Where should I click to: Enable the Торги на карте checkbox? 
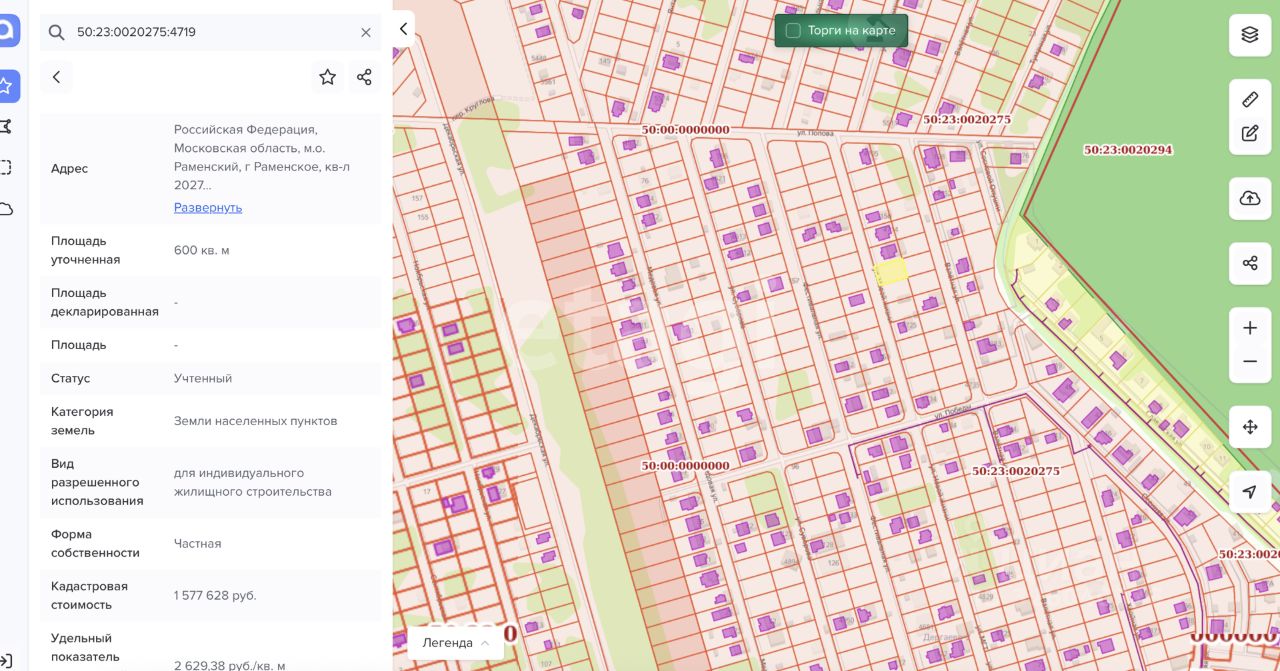pyautogui.click(x=793, y=31)
